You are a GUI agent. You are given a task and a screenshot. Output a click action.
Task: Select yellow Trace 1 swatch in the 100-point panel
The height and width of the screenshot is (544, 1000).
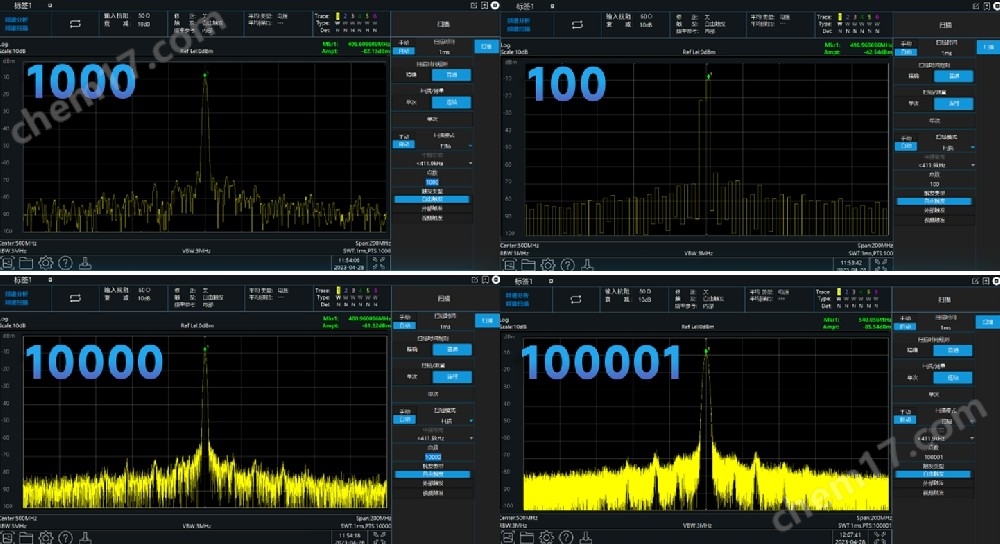840,17
